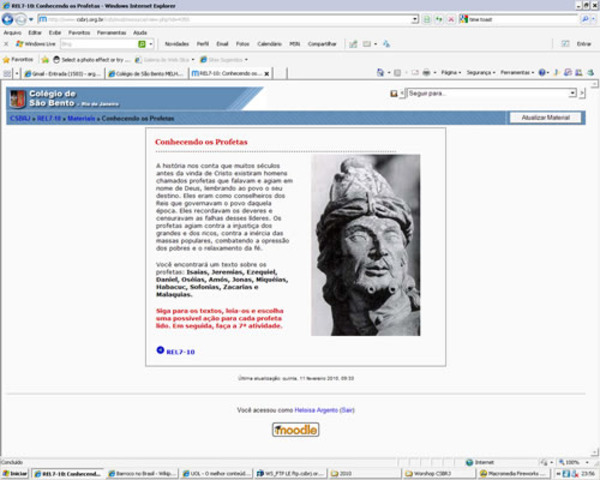The image size is (600, 480).
Task: Click the add-to-favorites-bar star icon
Action: pos(45,60)
